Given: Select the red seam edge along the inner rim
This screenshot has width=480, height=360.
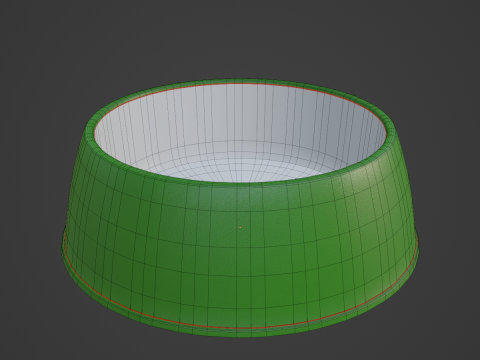Looking at the screenshot, I should (241, 83).
